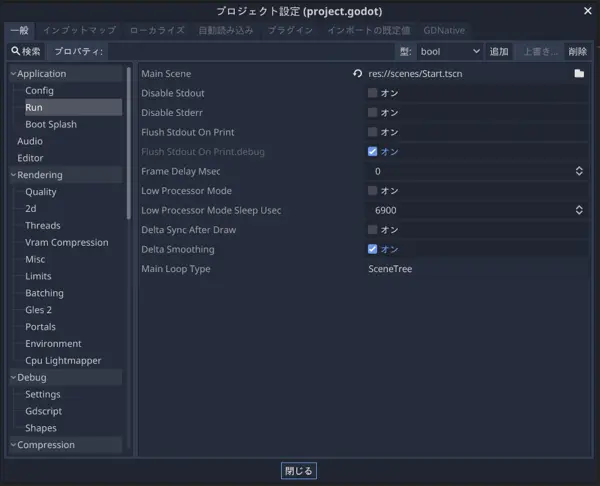Select Vram Compression item
The image size is (600, 486).
tap(67, 242)
